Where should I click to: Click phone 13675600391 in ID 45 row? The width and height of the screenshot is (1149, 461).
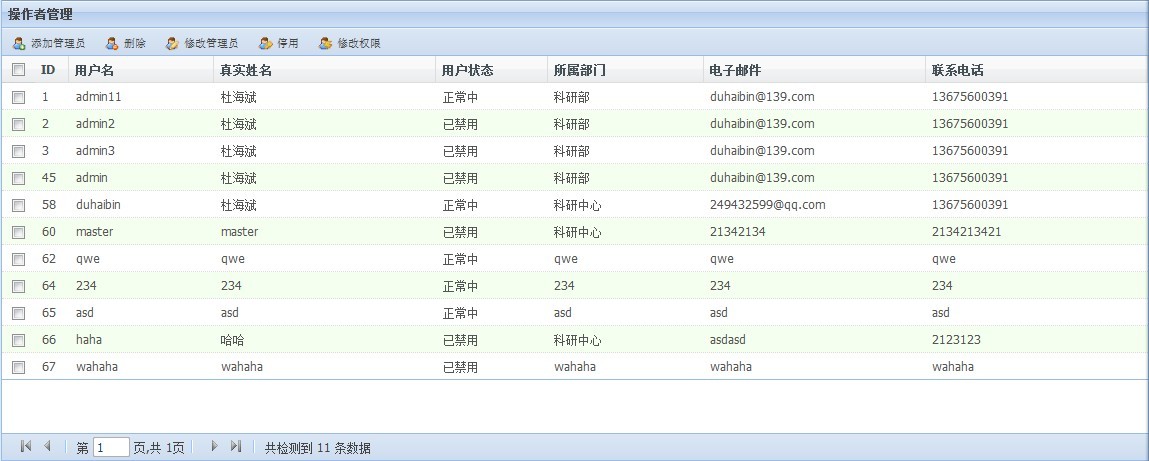970,177
